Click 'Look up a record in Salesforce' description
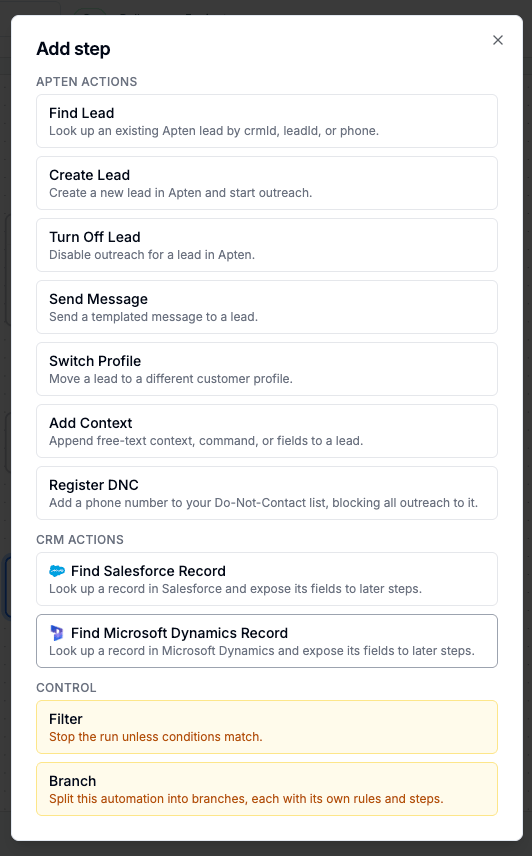Image resolution: width=532 pixels, height=856 pixels. (x=235, y=589)
